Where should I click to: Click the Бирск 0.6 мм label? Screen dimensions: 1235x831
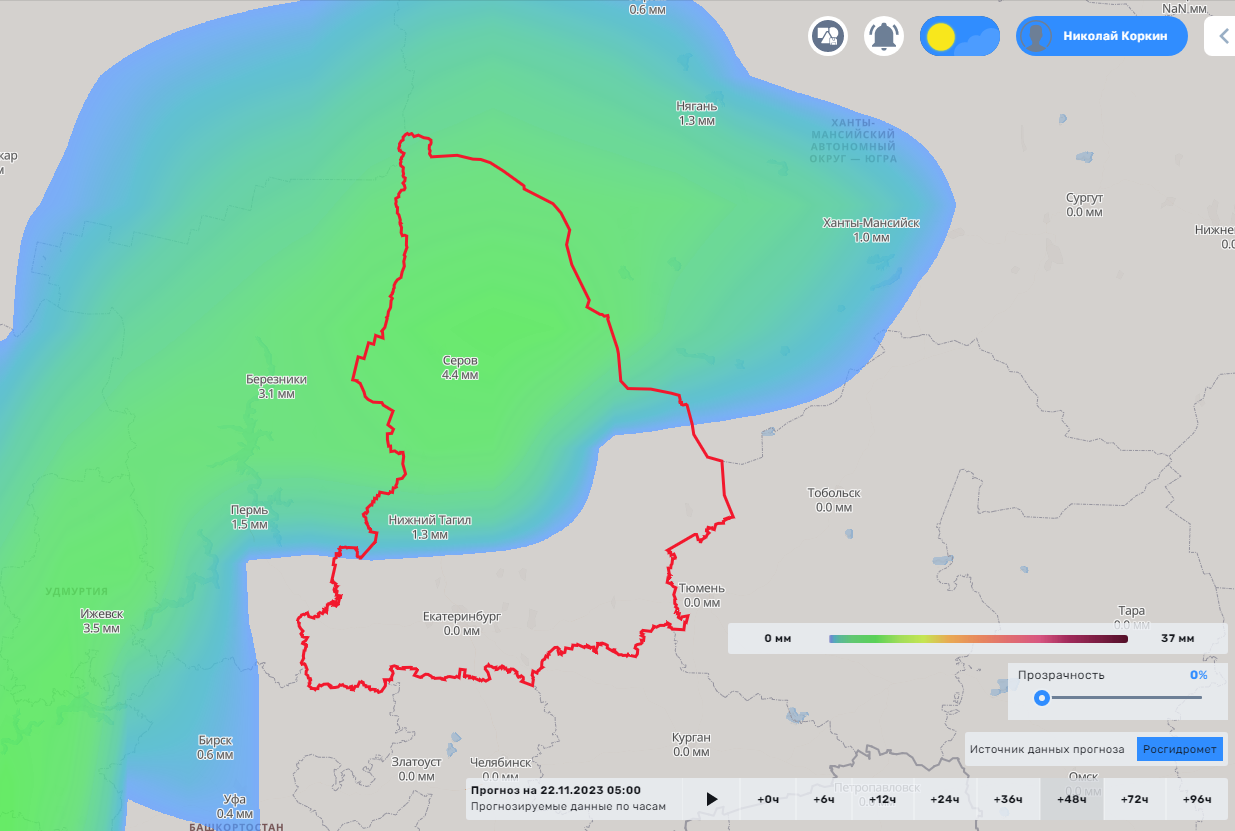click(x=215, y=747)
